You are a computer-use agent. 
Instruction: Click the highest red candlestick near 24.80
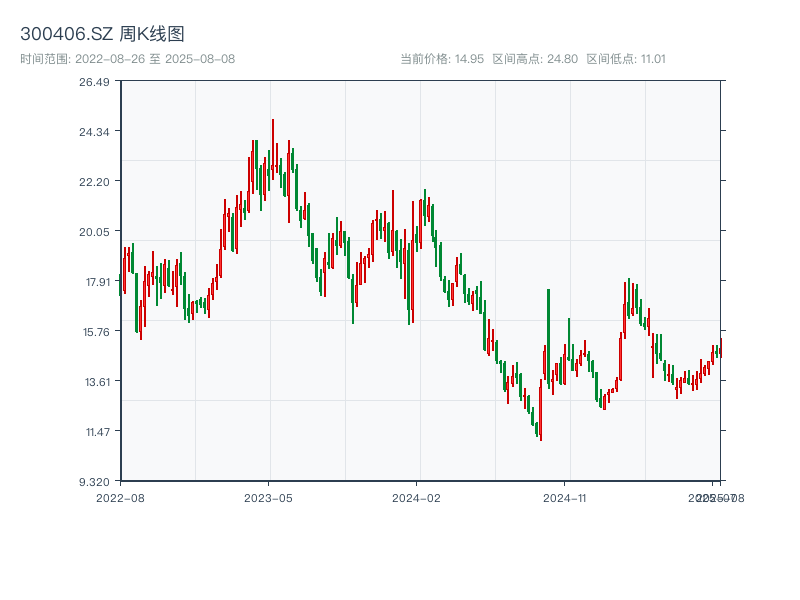pos(272,145)
